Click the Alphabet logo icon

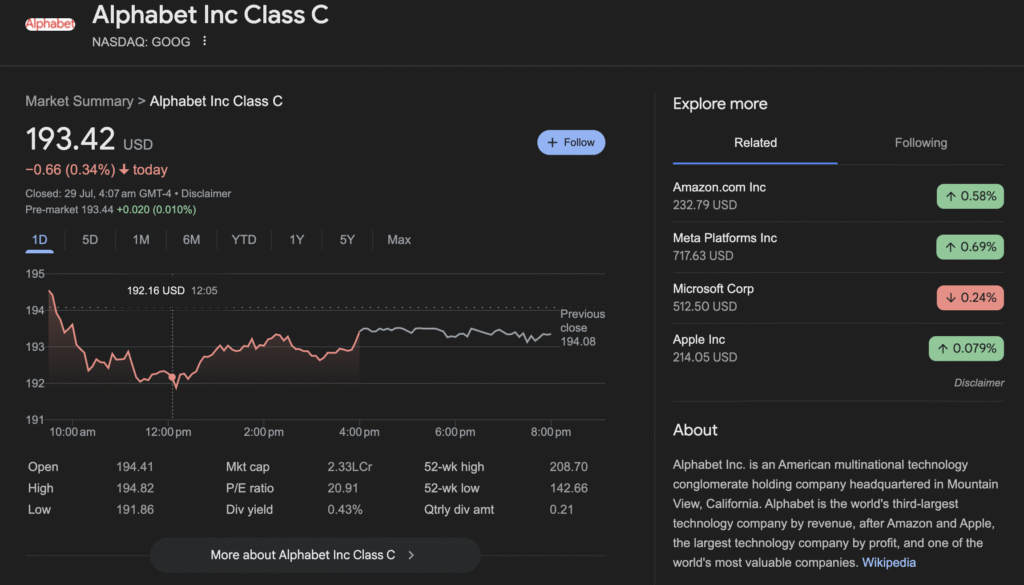click(x=49, y=23)
